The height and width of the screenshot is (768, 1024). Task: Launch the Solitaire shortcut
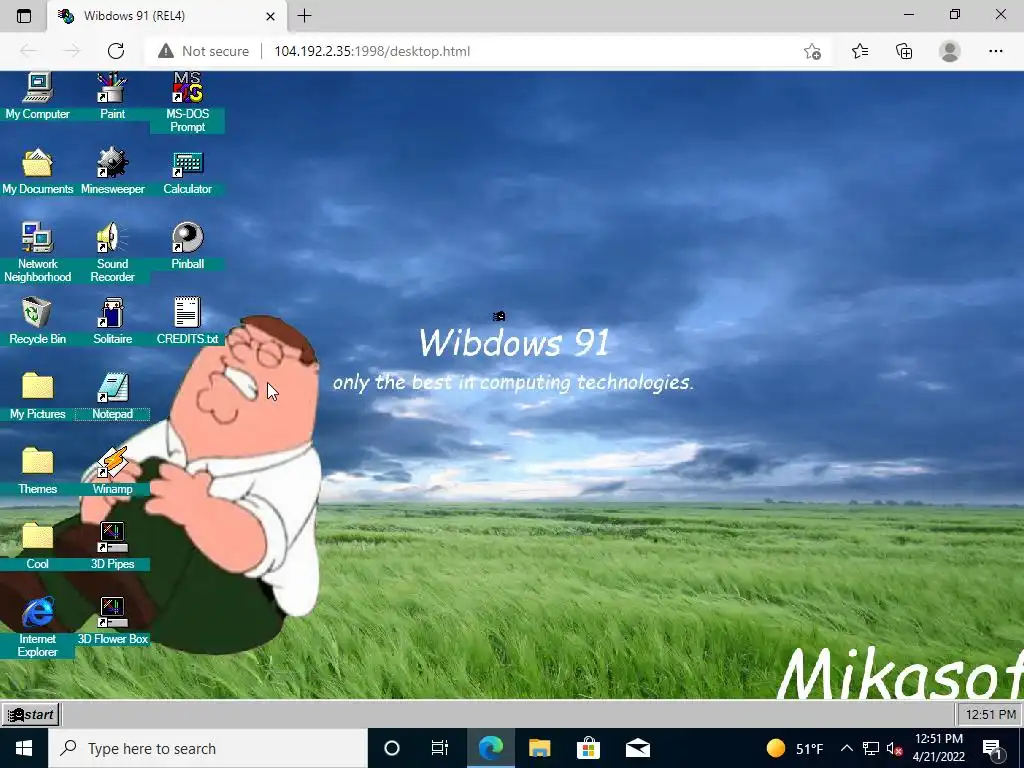point(112,321)
